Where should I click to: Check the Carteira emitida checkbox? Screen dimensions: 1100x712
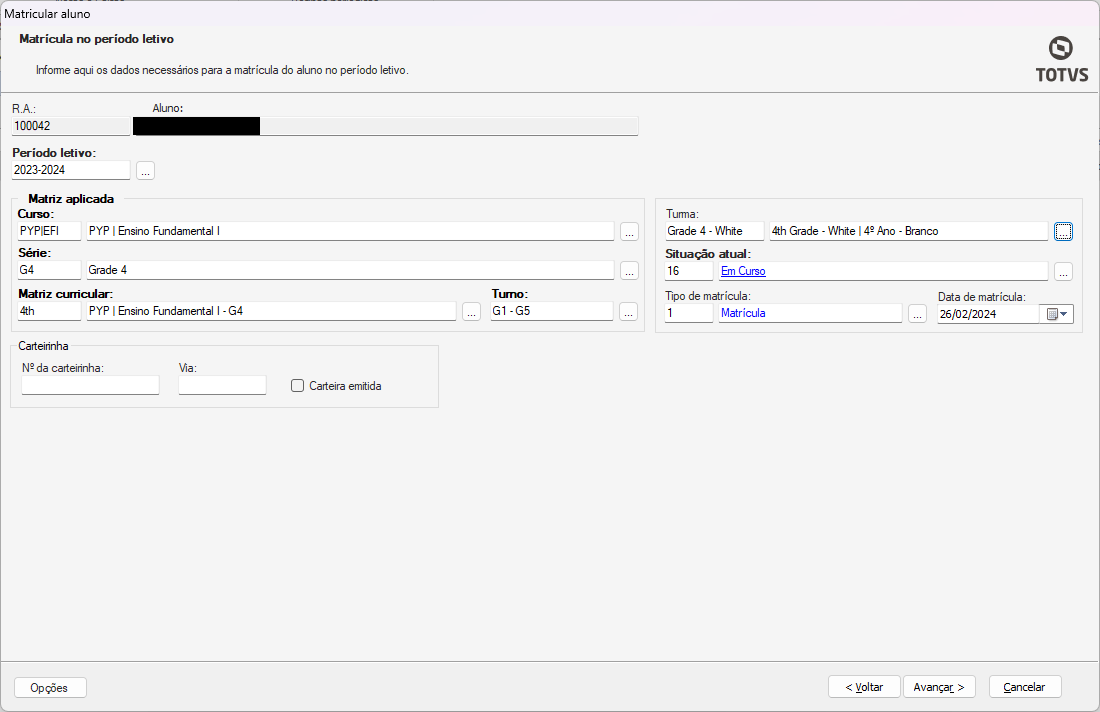pyautogui.click(x=297, y=386)
